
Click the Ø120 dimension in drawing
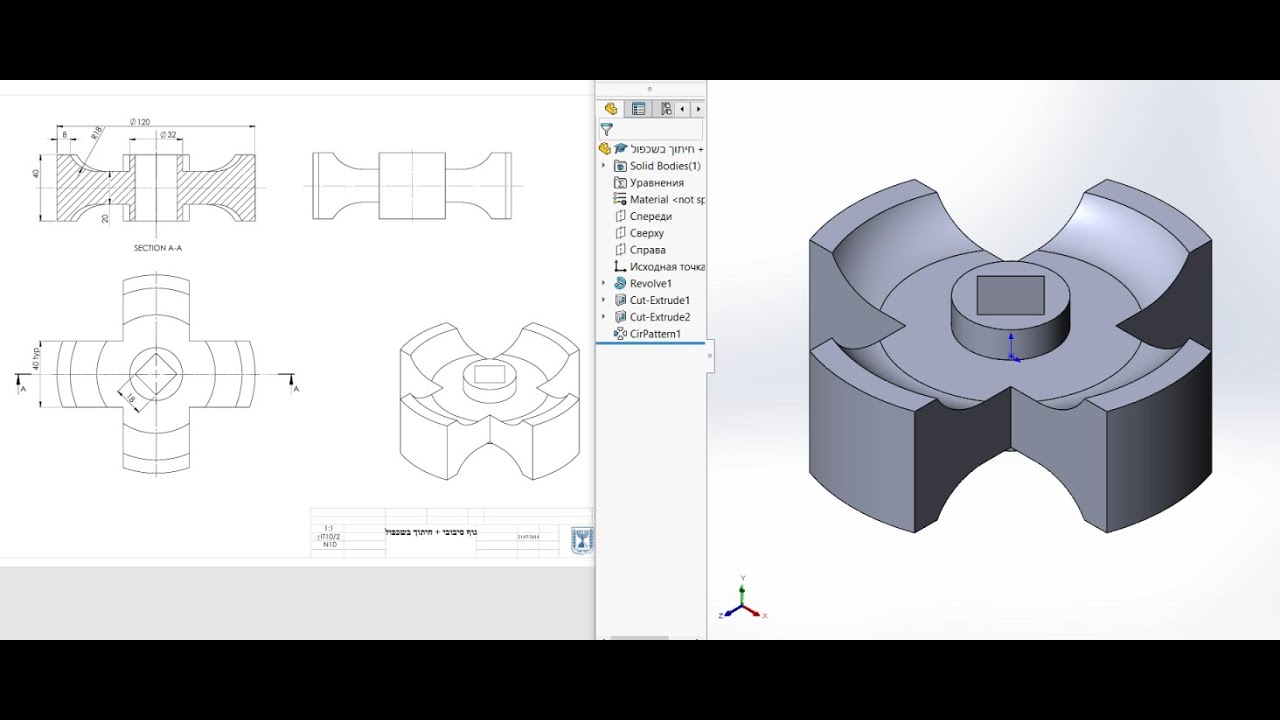[139, 122]
